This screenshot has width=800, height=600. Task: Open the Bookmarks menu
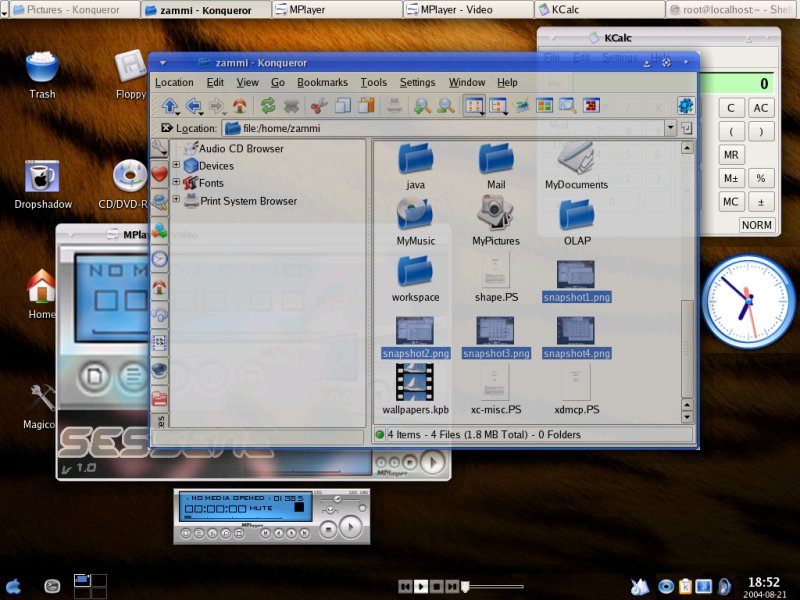(322, 82)
